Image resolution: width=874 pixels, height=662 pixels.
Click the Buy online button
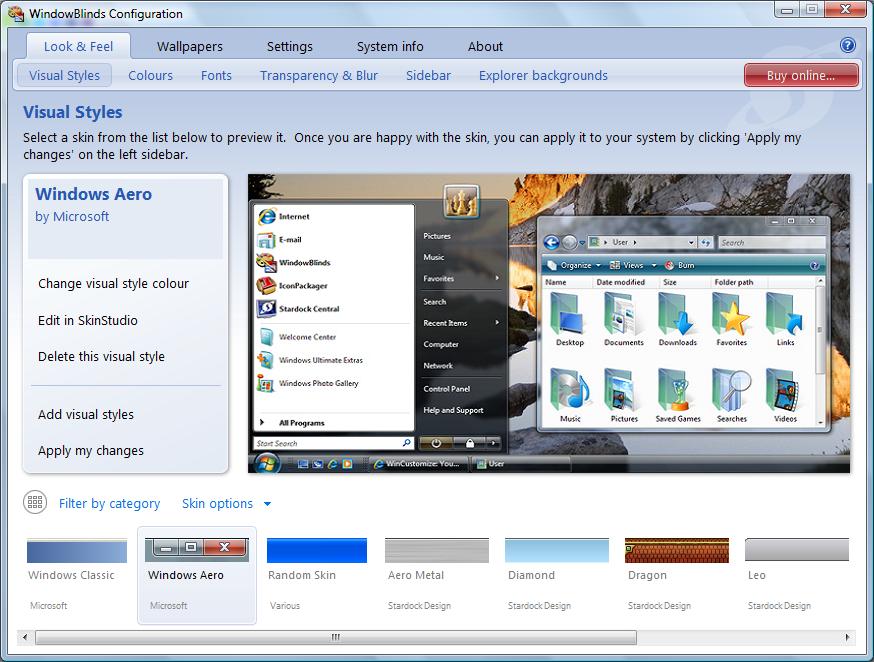(801, 75)
